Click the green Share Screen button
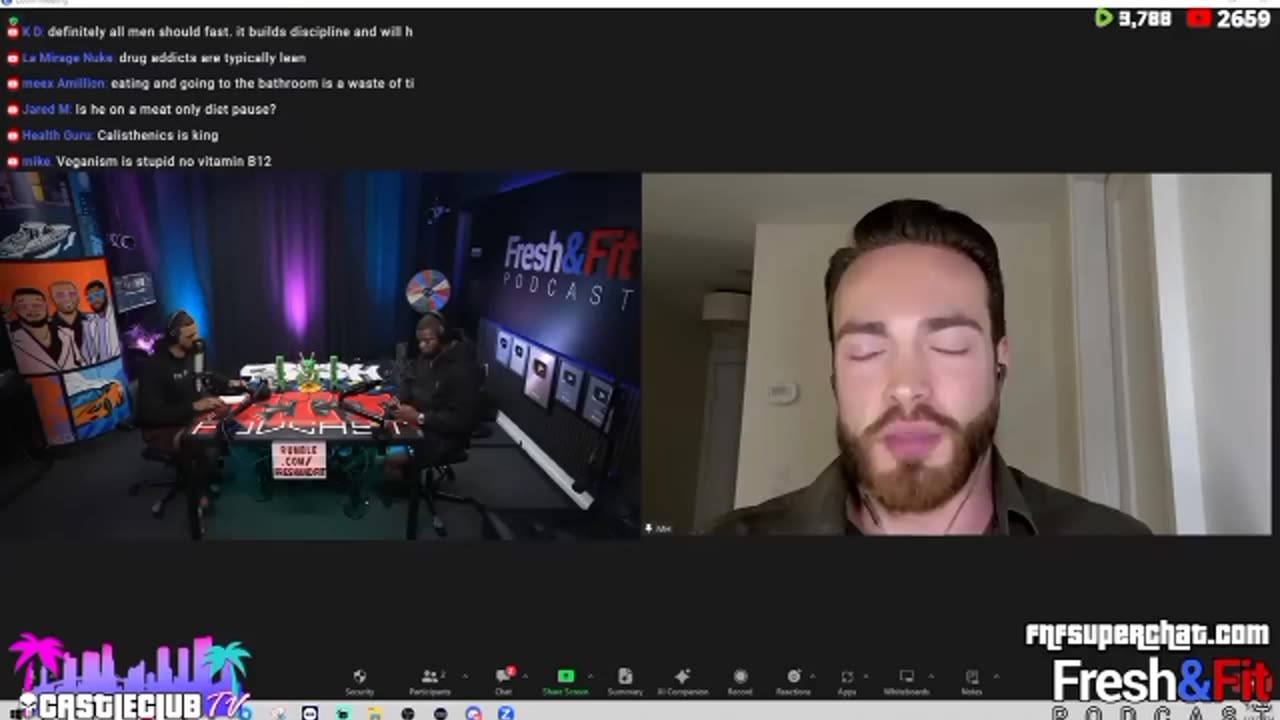 click(x=565, y=677)
